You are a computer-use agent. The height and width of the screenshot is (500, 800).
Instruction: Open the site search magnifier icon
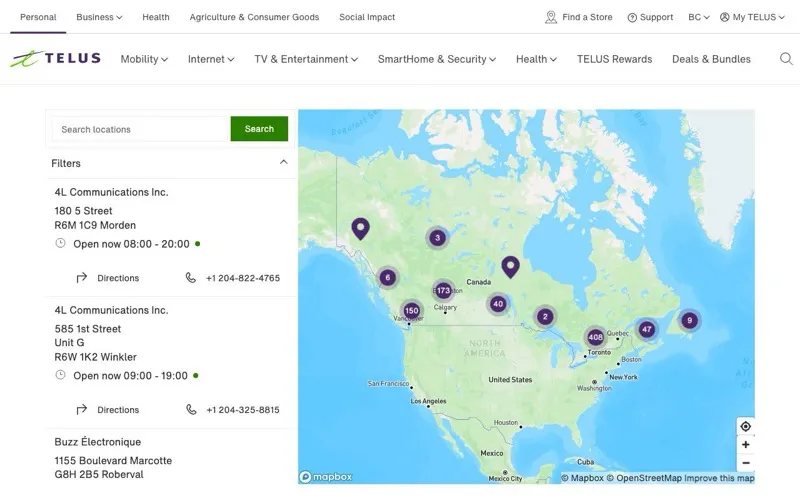coord(786,59)
